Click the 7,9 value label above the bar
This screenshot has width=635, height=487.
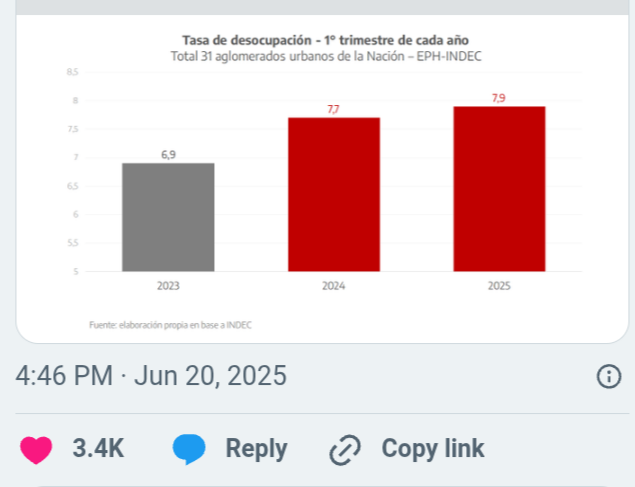point(499,98)
